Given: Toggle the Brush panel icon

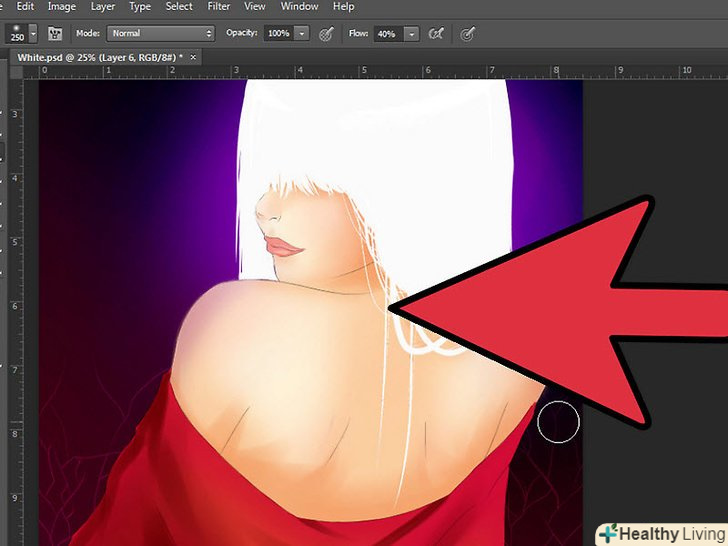Looking at the screenshot, I should [55, 34].
